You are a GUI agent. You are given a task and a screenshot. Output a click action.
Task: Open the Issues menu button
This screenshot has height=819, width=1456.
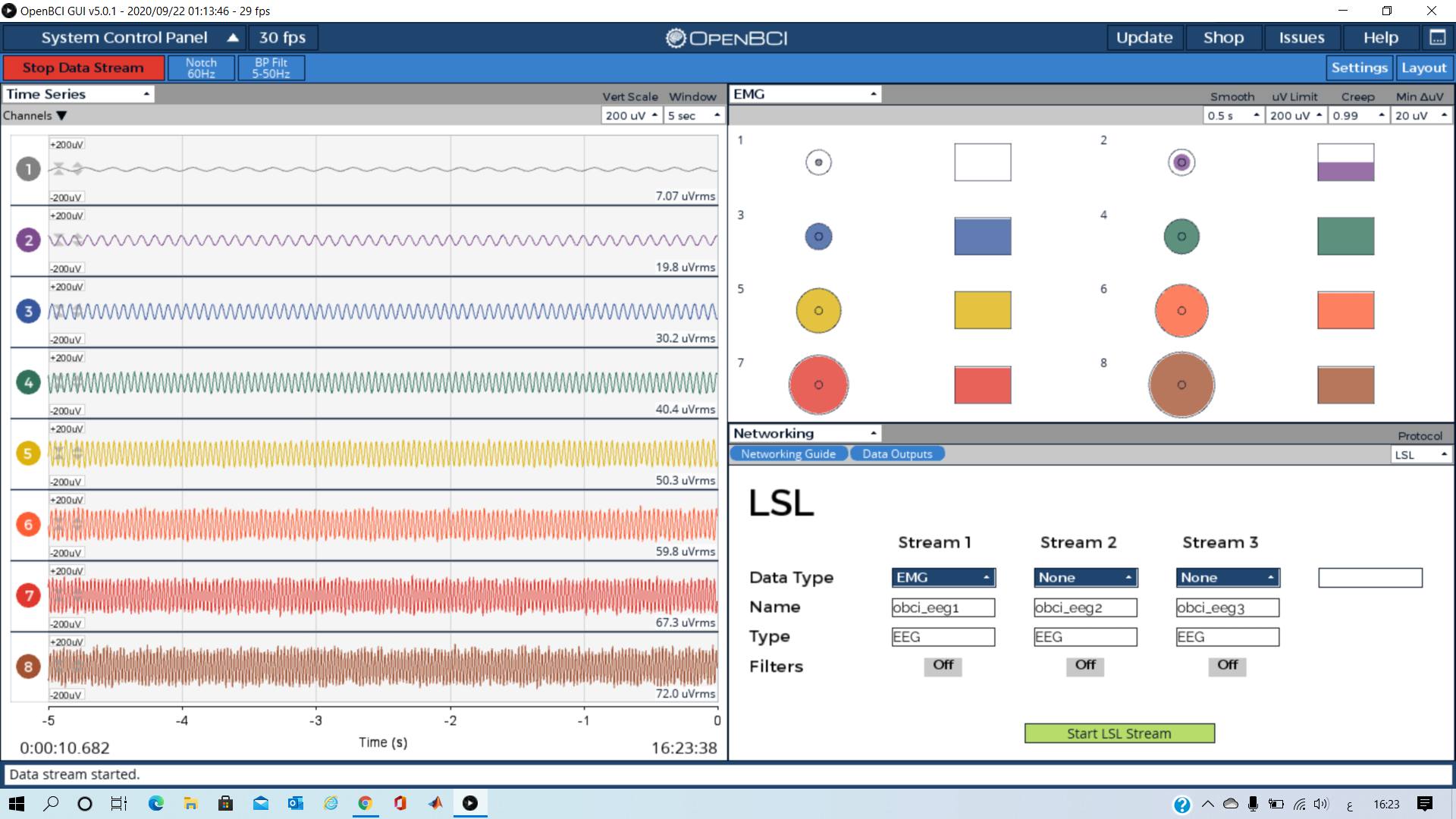pyautogui.click(x=1301, y=37)
